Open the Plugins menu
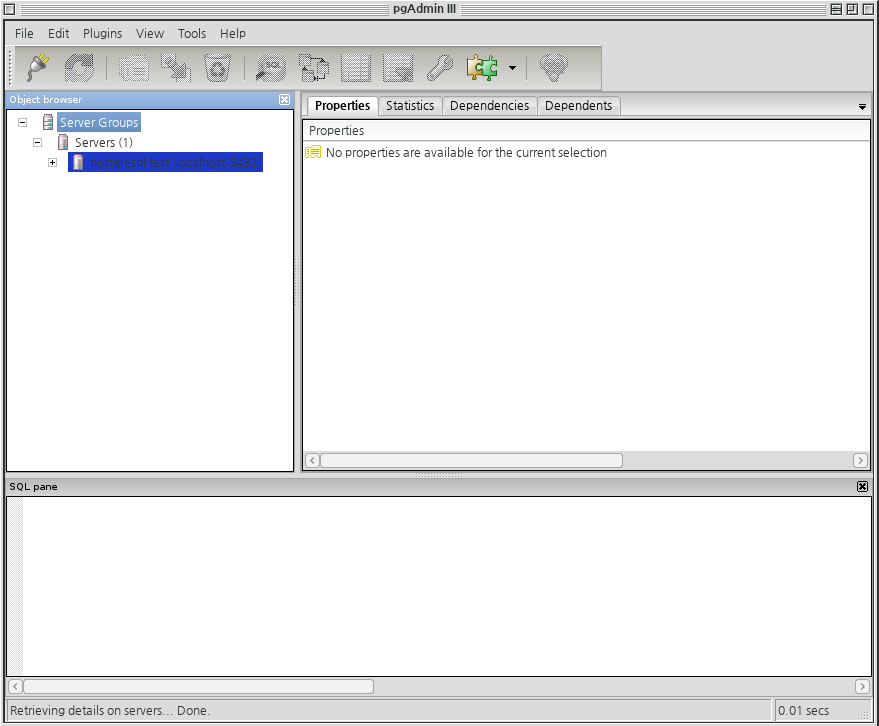Image resolution: width=879 pixels, height=726 pixels. pyautogui.click(x=103, y=34)
